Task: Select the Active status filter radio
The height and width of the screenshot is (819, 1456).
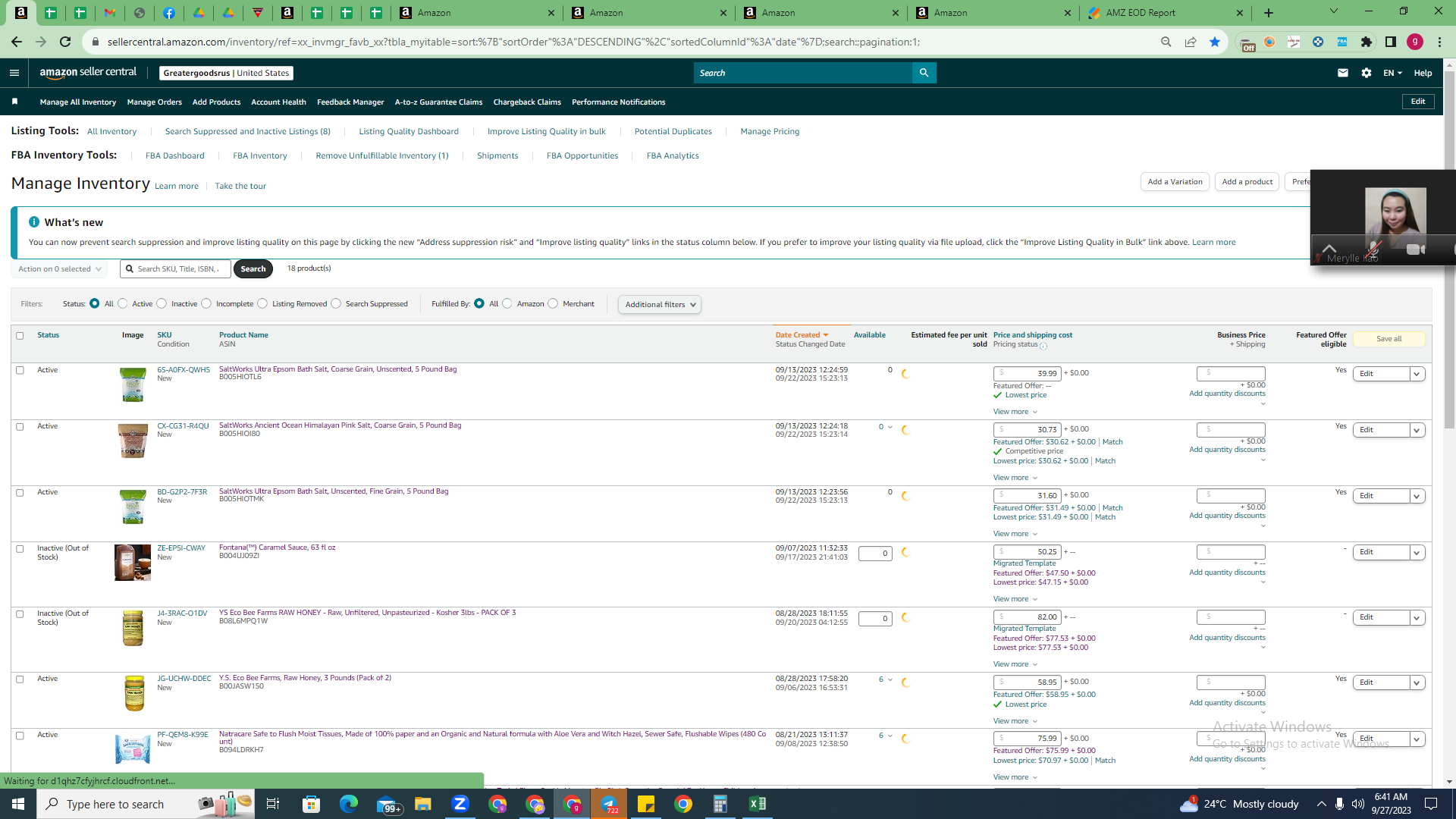Action: tap(123, 303)
